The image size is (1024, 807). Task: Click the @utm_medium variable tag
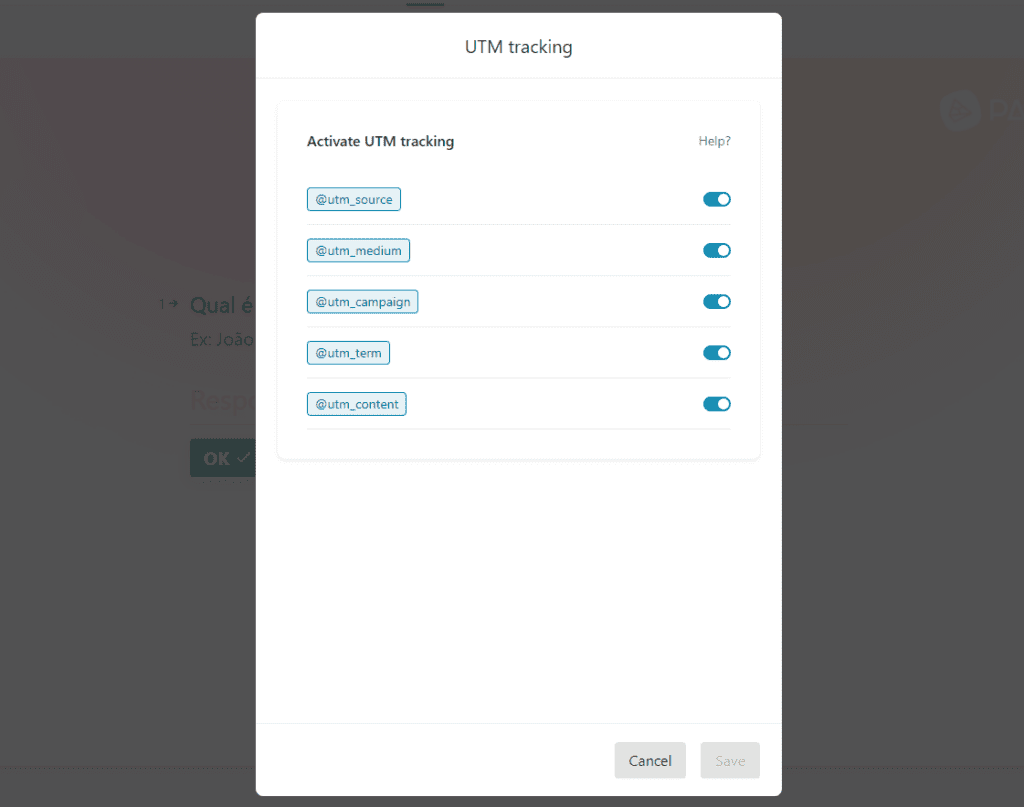coord(358,250)
